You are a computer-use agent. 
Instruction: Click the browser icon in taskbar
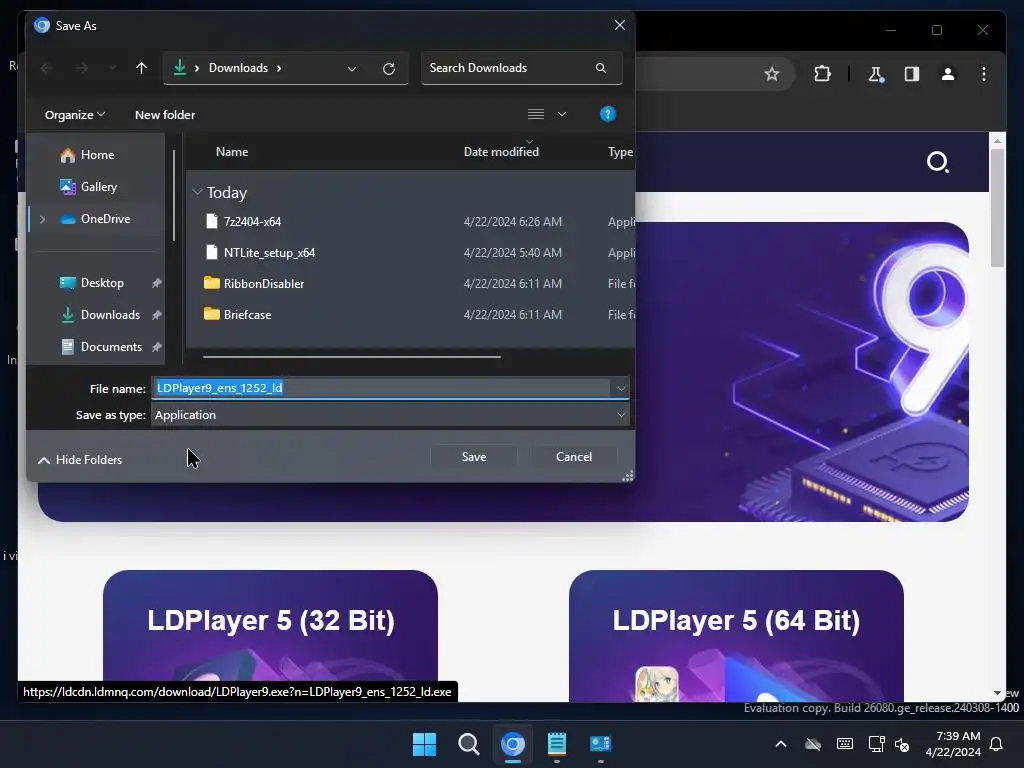[513, 744]
